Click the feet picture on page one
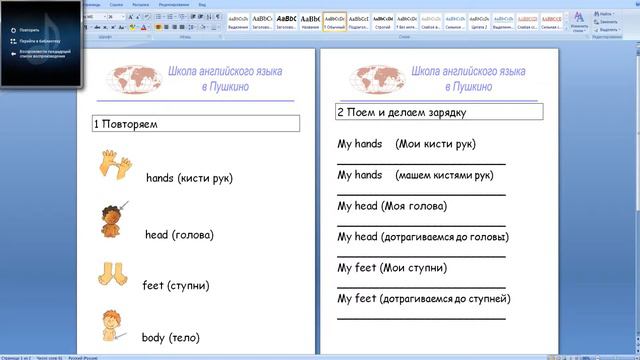The width and height of the screenshot is (640, 360). click(x=113, y=274)
